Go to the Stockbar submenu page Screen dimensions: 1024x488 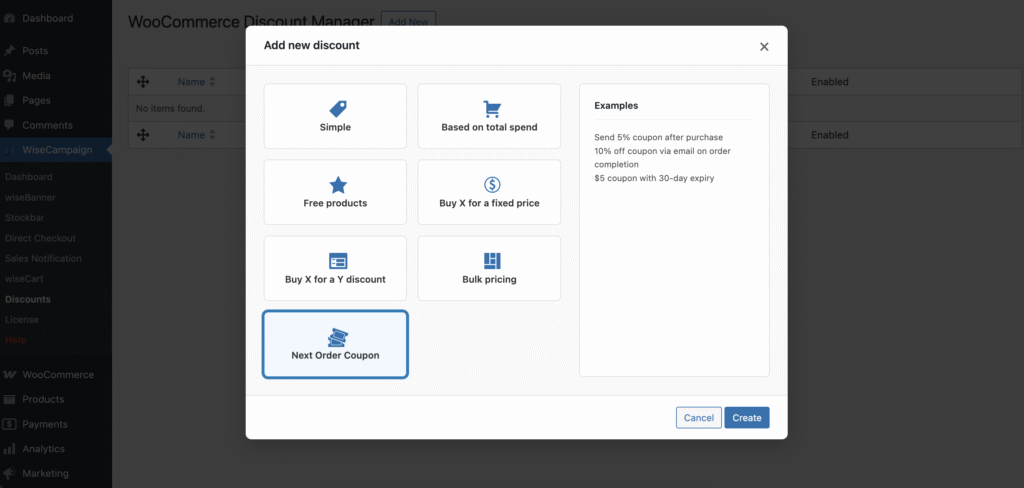pos(26,217)
